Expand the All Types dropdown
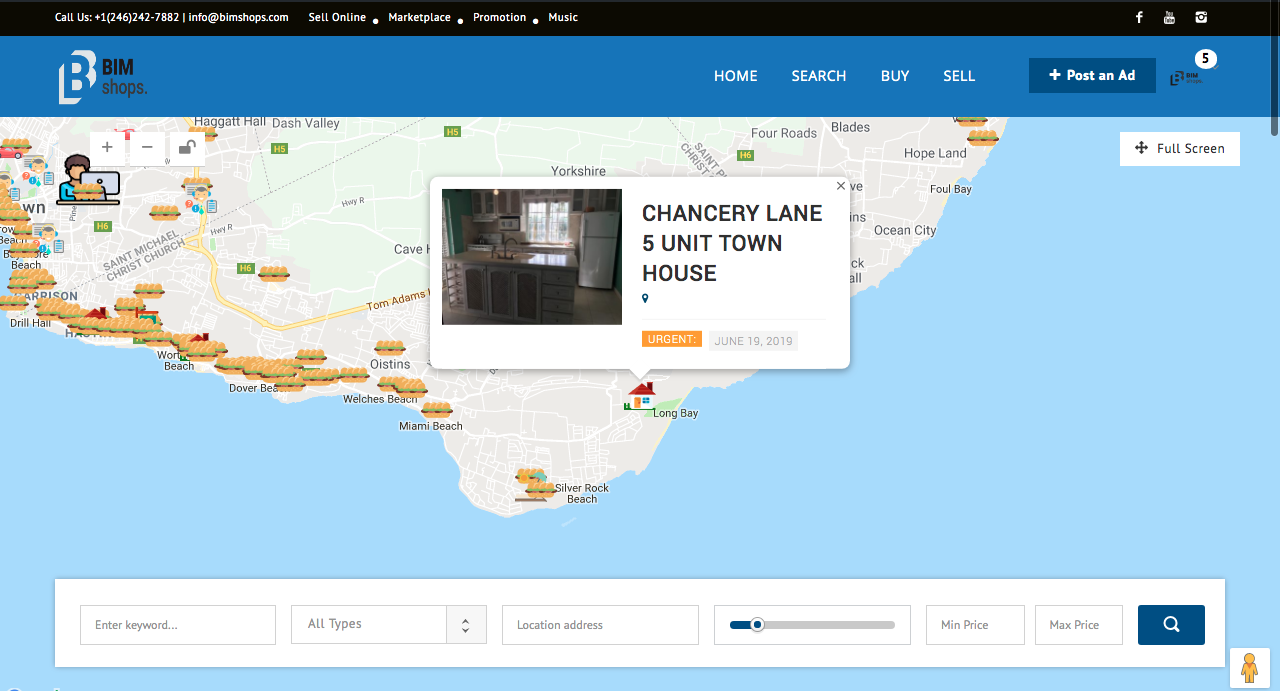The width and height of the screenshot is (1280, 691). pyautogui.click(x=388, y=624)
